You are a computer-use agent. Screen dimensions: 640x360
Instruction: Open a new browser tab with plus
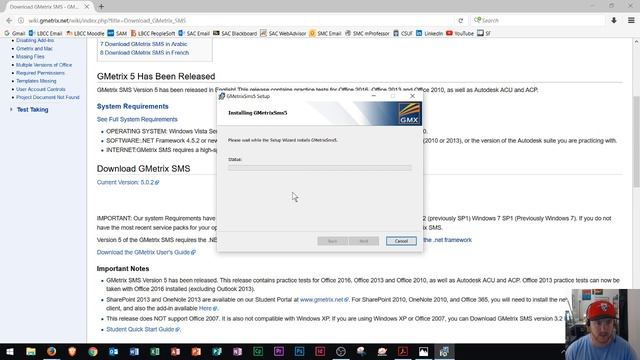click(x=101, y=7)
